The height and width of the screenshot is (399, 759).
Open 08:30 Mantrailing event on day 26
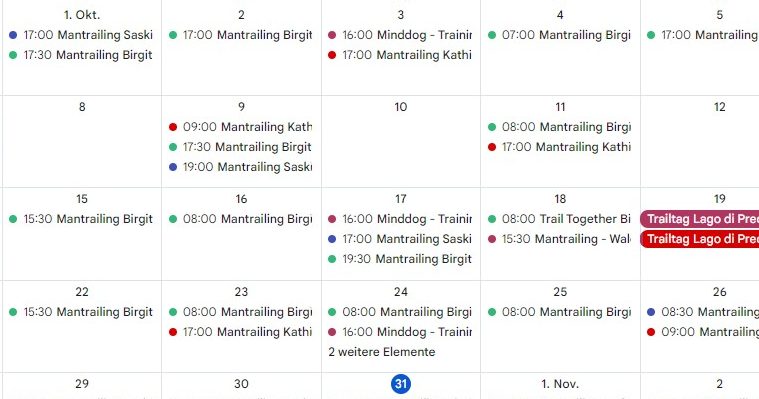coord(701,312)
